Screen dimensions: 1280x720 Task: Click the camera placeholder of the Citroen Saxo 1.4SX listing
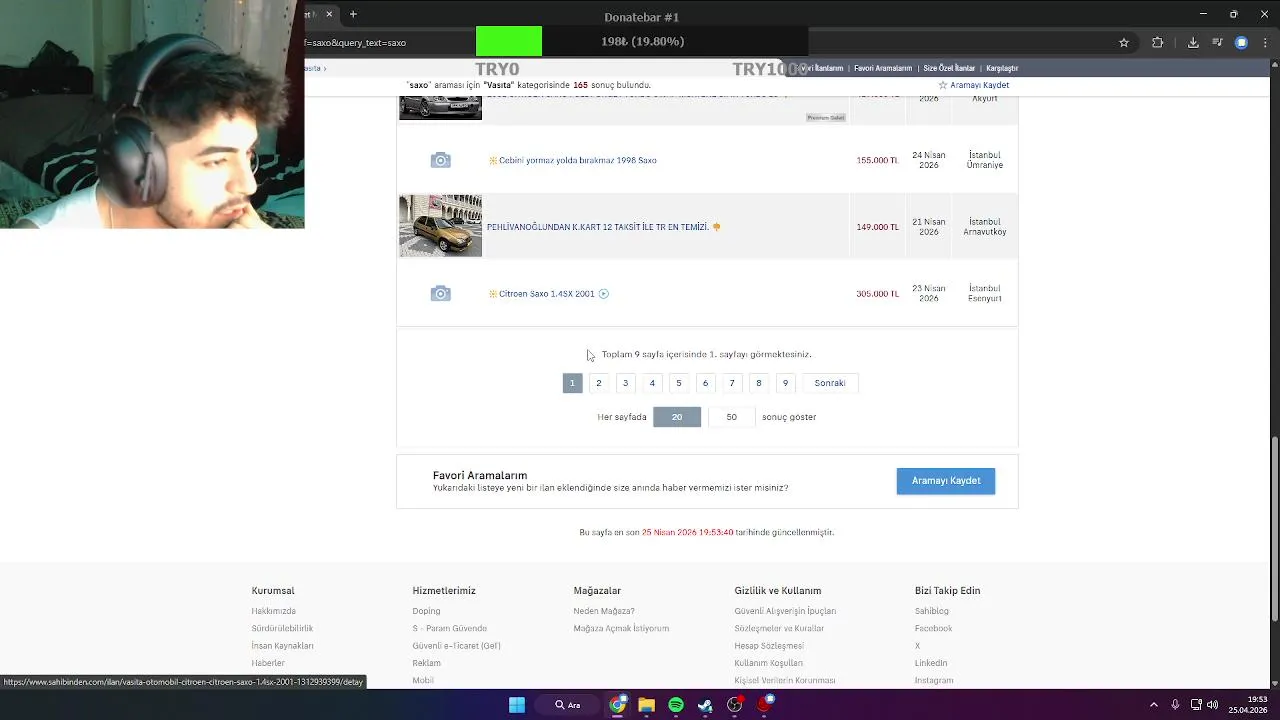point(440,293)
